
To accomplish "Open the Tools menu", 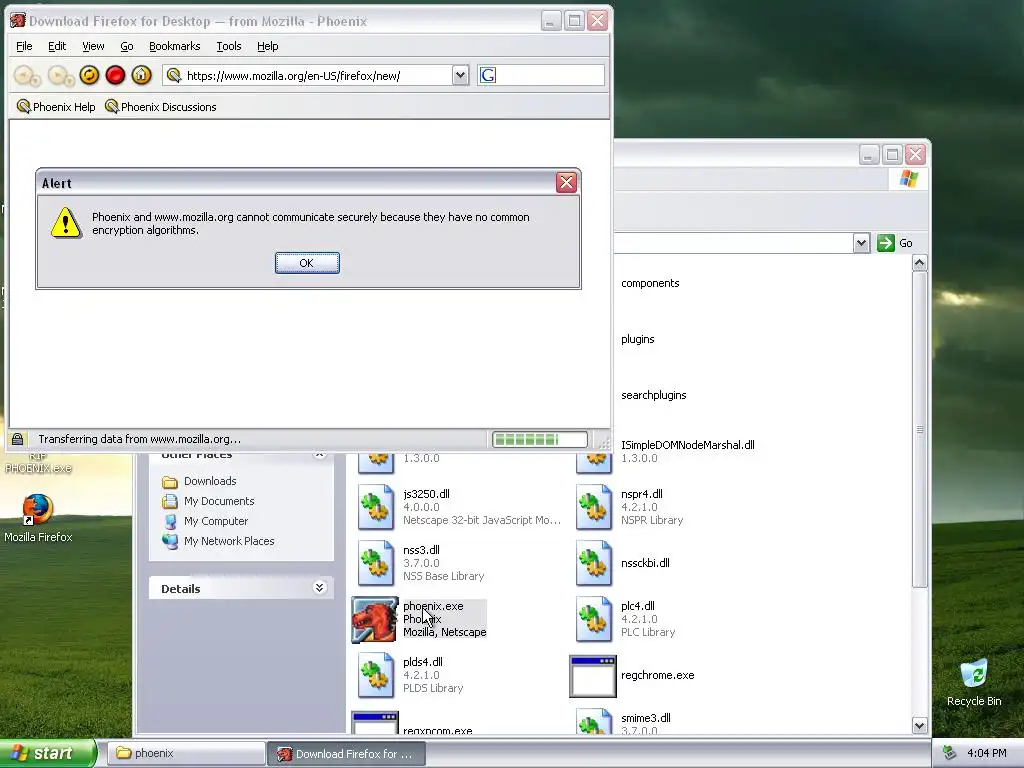I will [x=229, y=46].
